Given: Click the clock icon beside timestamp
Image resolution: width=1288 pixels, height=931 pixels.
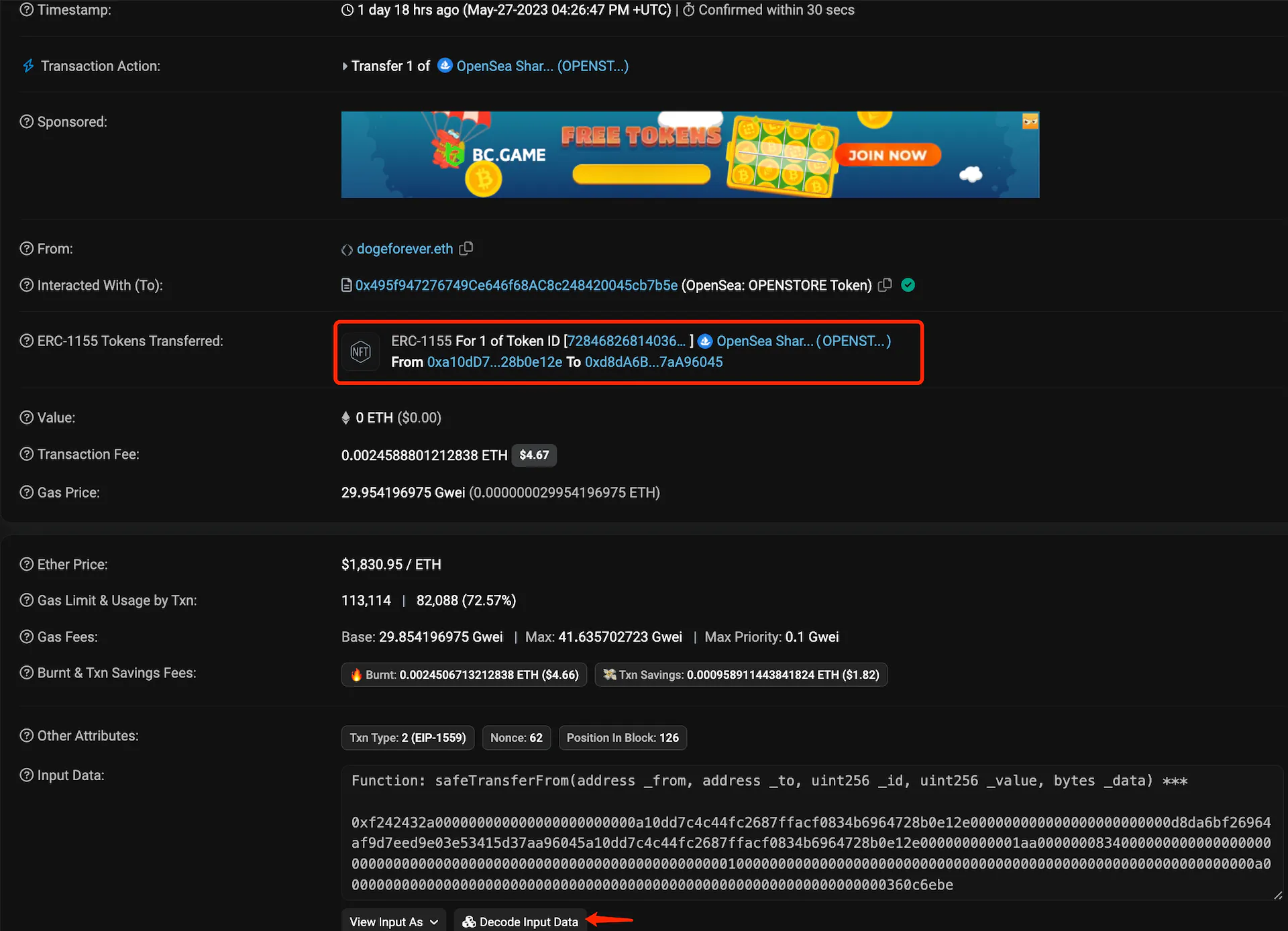Looking at the screenshot, I should [347, 10].
